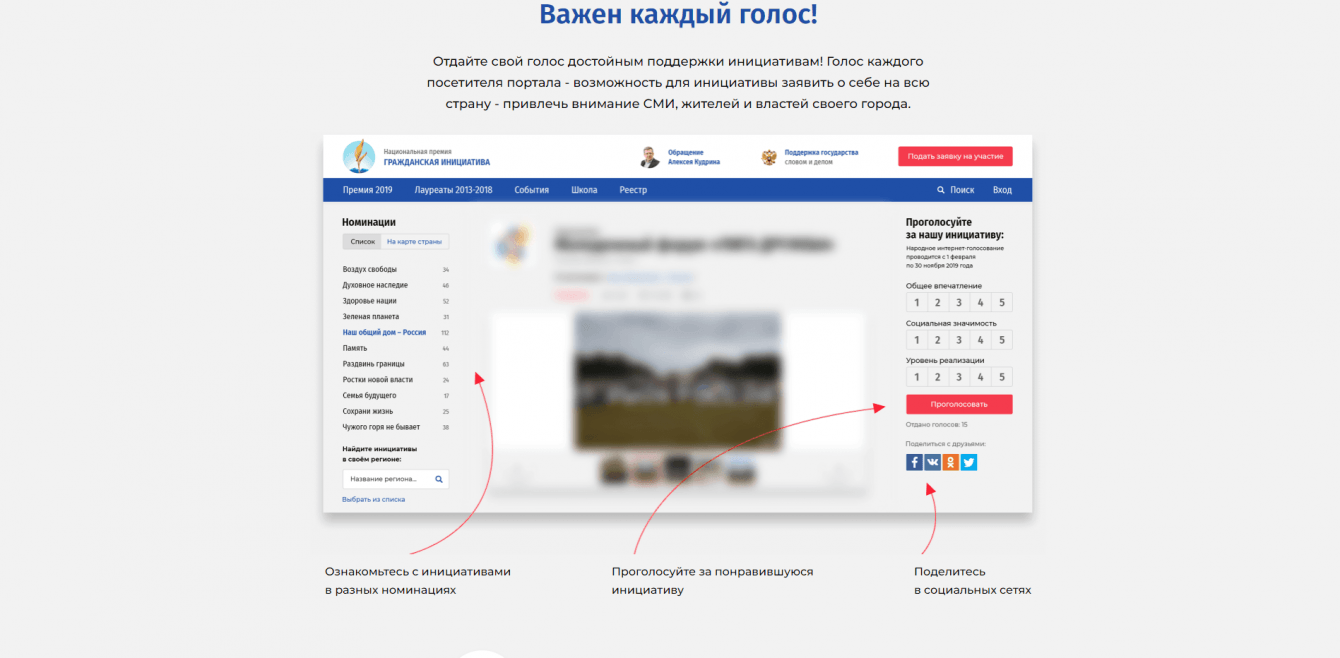Share via the Odnoklassniki icon
The width and height of the screenshot is (1340, 658).
tap(950, 462)
